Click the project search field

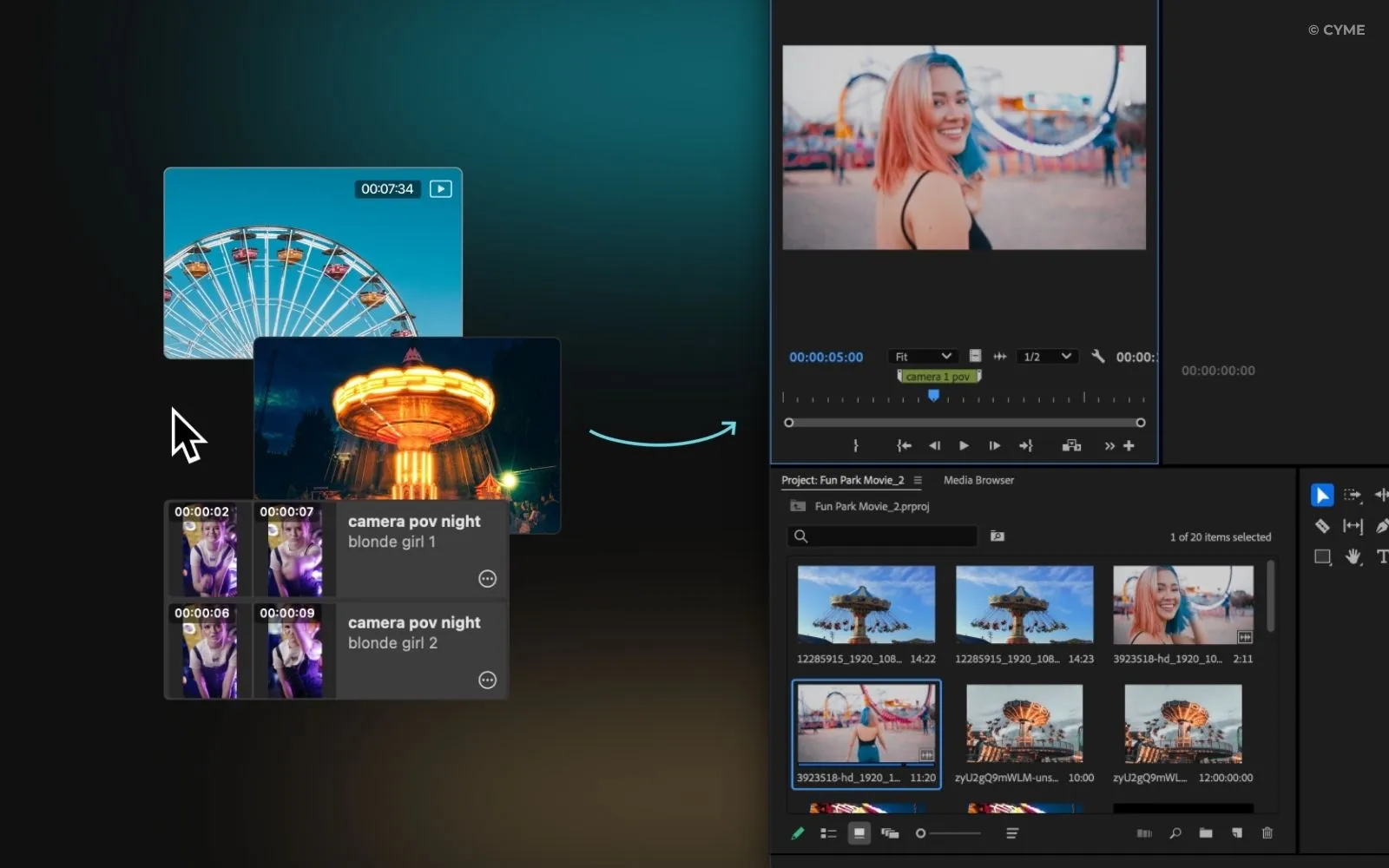point(882,536)
